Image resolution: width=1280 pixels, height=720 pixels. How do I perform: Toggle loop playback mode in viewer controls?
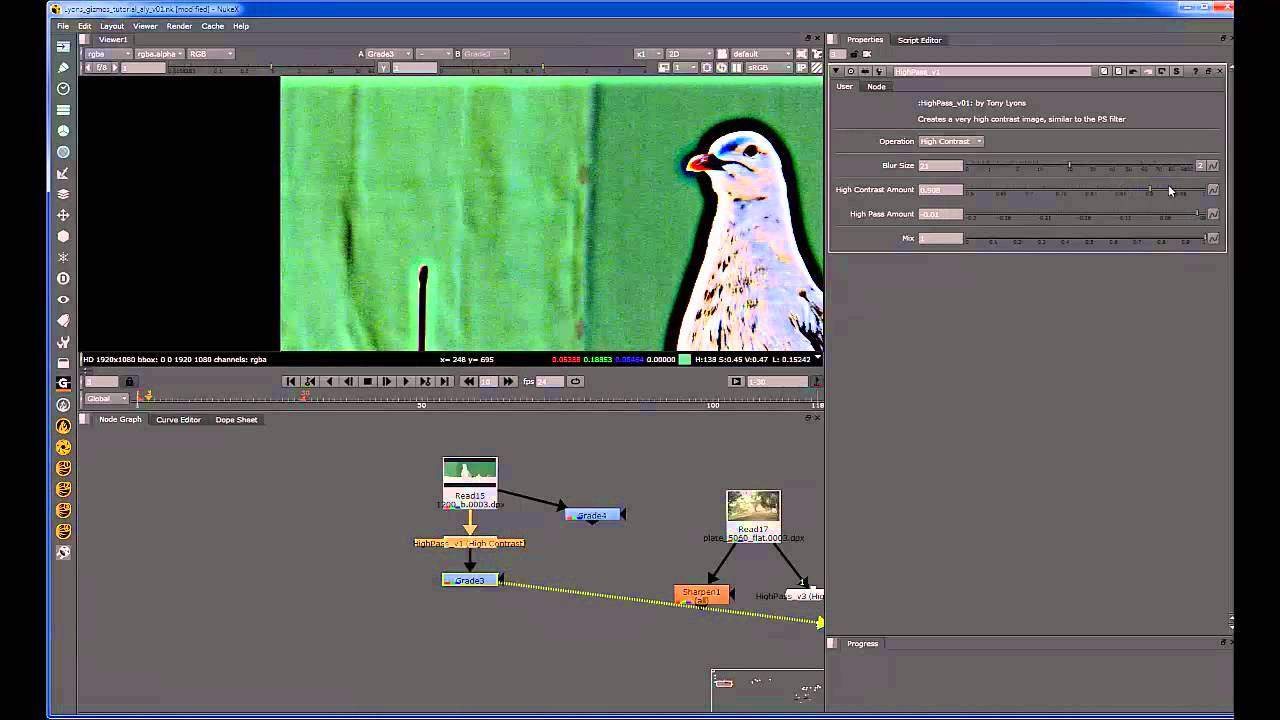(x=575, y=381)
